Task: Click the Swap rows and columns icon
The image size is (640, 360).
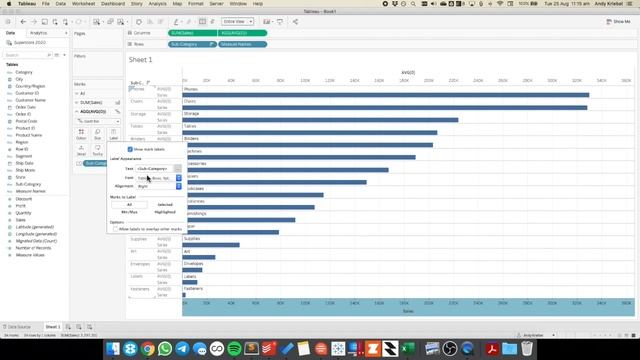Action: pos(139,22)
